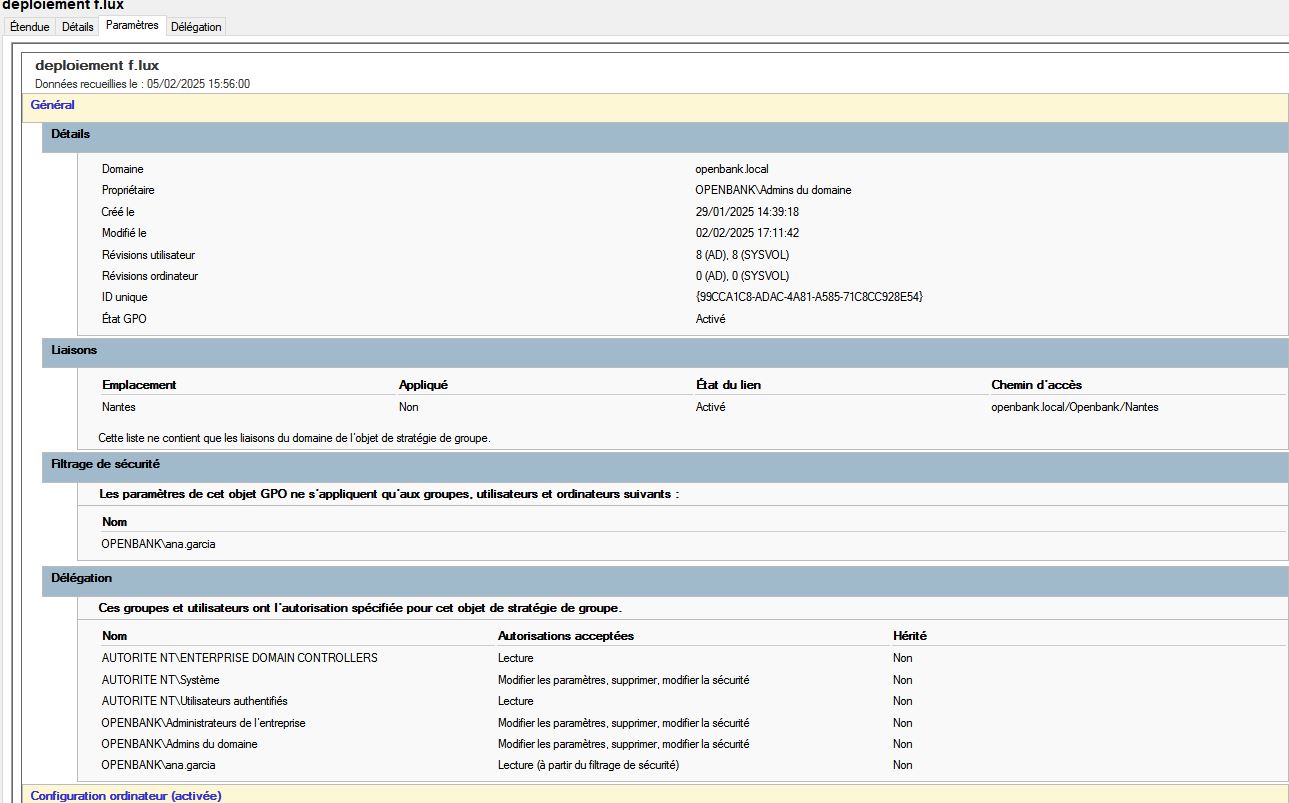Viewport: 1289px width, 803px height.
Task: Collapse the Détails section bar in report
Action: tap(71, 134)
